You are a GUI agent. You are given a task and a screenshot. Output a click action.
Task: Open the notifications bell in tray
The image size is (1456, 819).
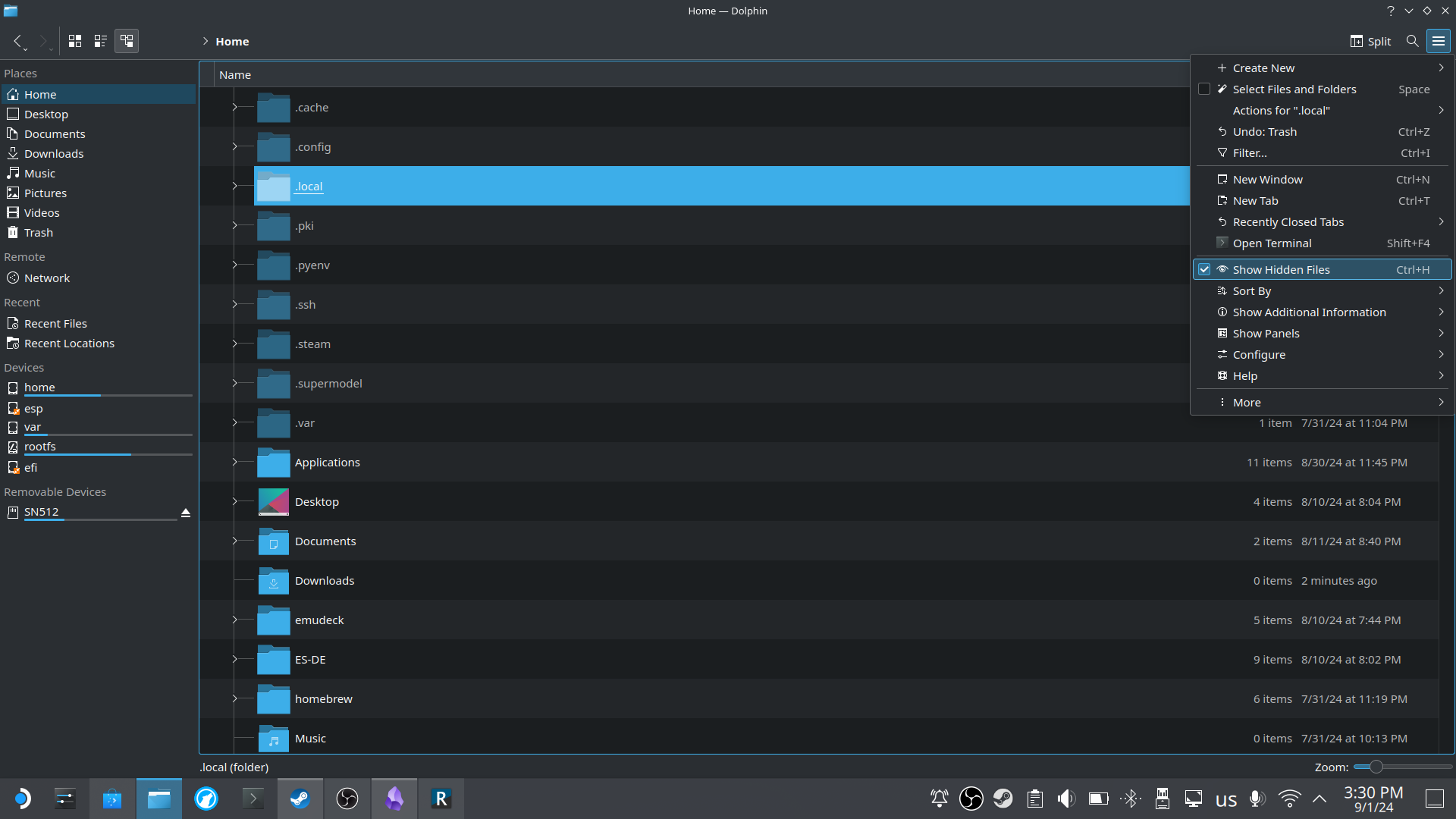pos(939,799)
